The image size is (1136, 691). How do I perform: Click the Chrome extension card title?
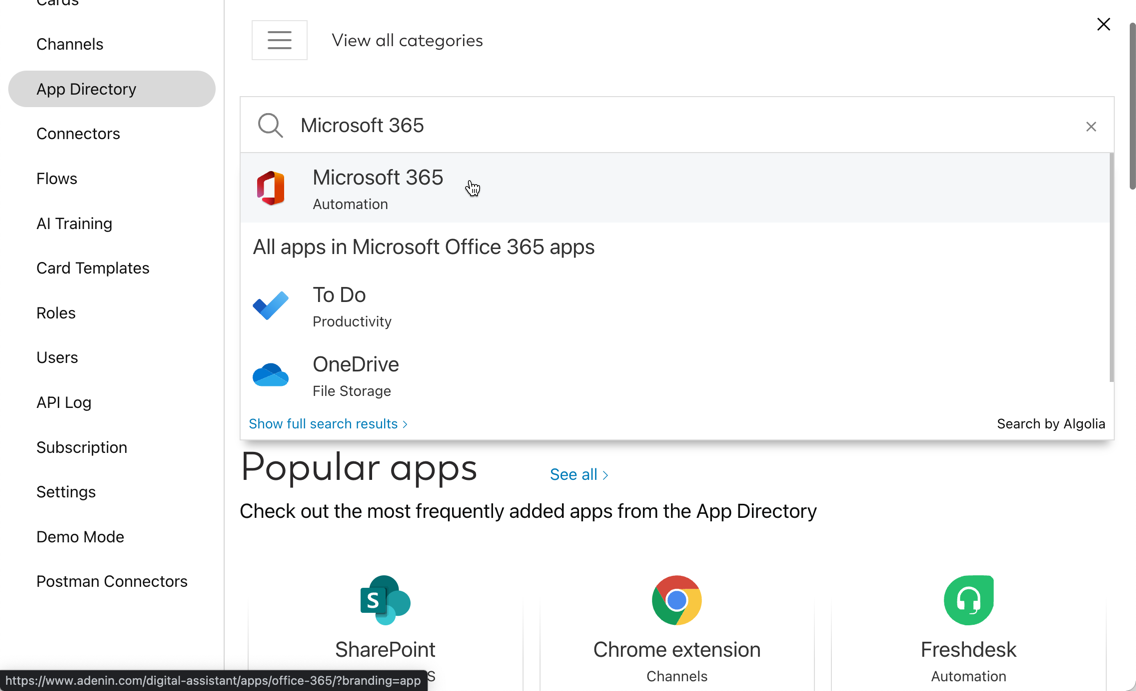point(677,650)
